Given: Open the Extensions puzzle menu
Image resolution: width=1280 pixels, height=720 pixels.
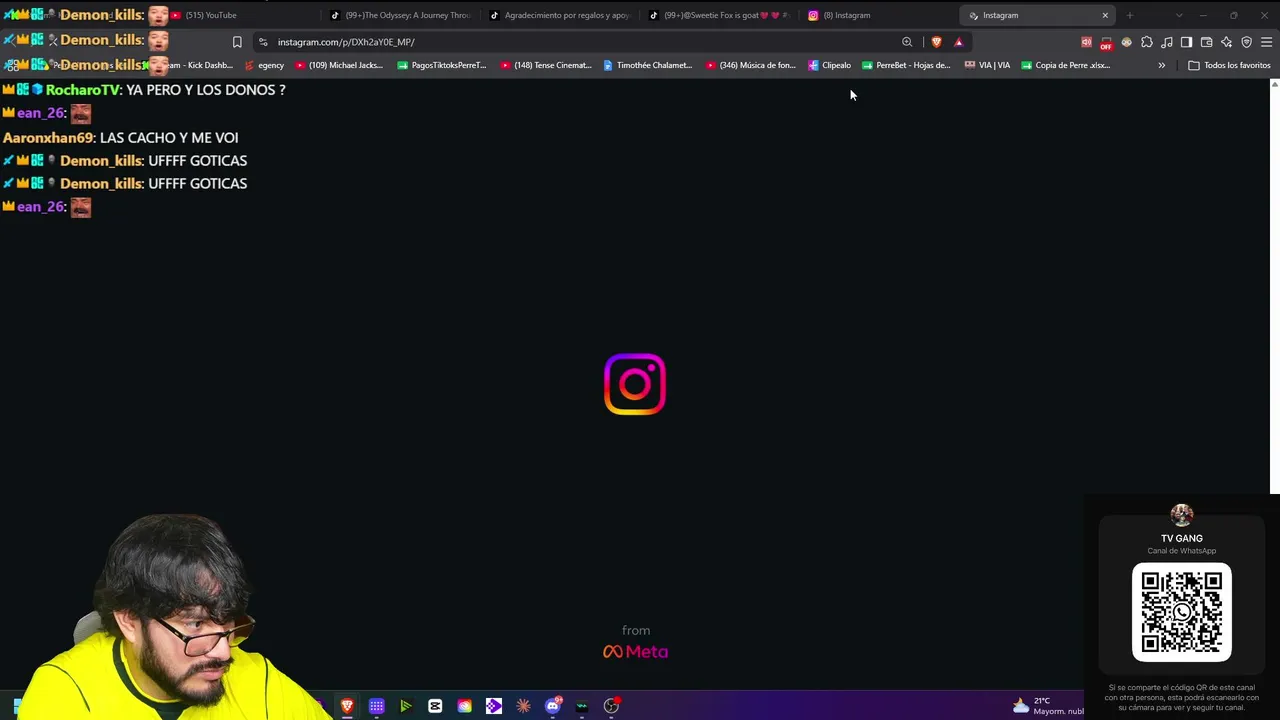Looking at the screenshot, I should pos(1147,42).
